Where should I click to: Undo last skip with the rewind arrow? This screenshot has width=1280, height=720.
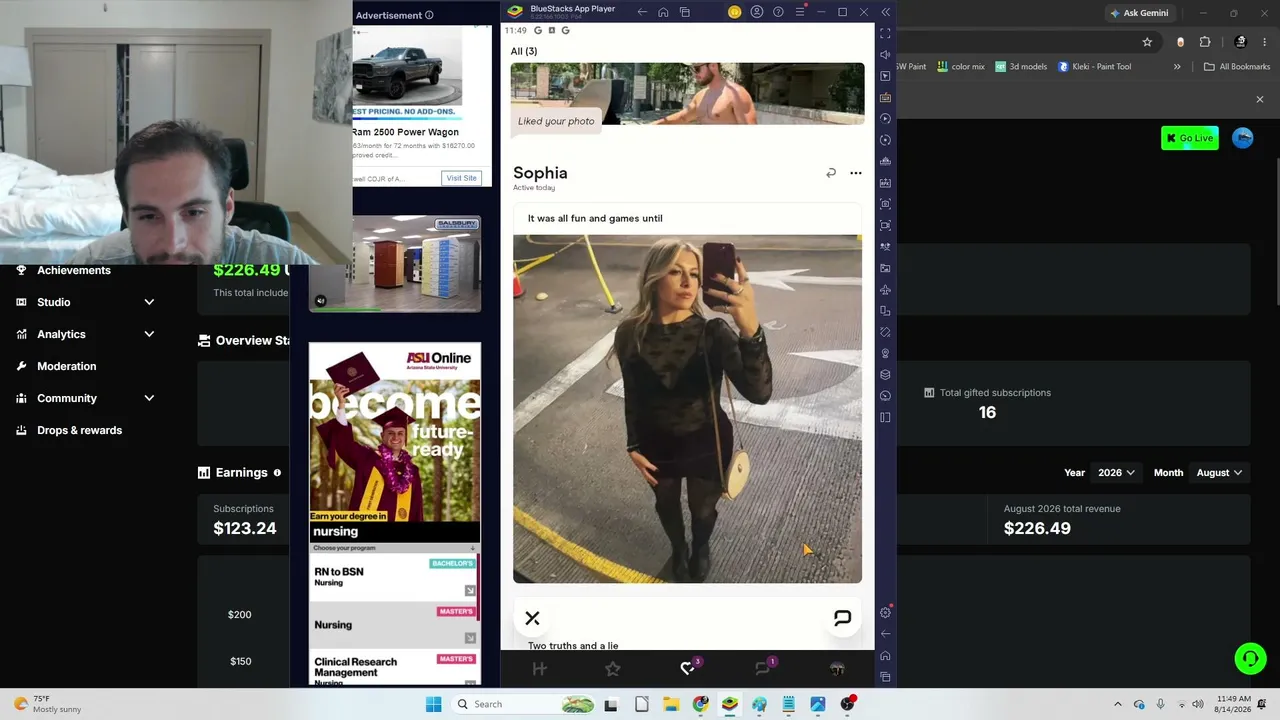830,173
